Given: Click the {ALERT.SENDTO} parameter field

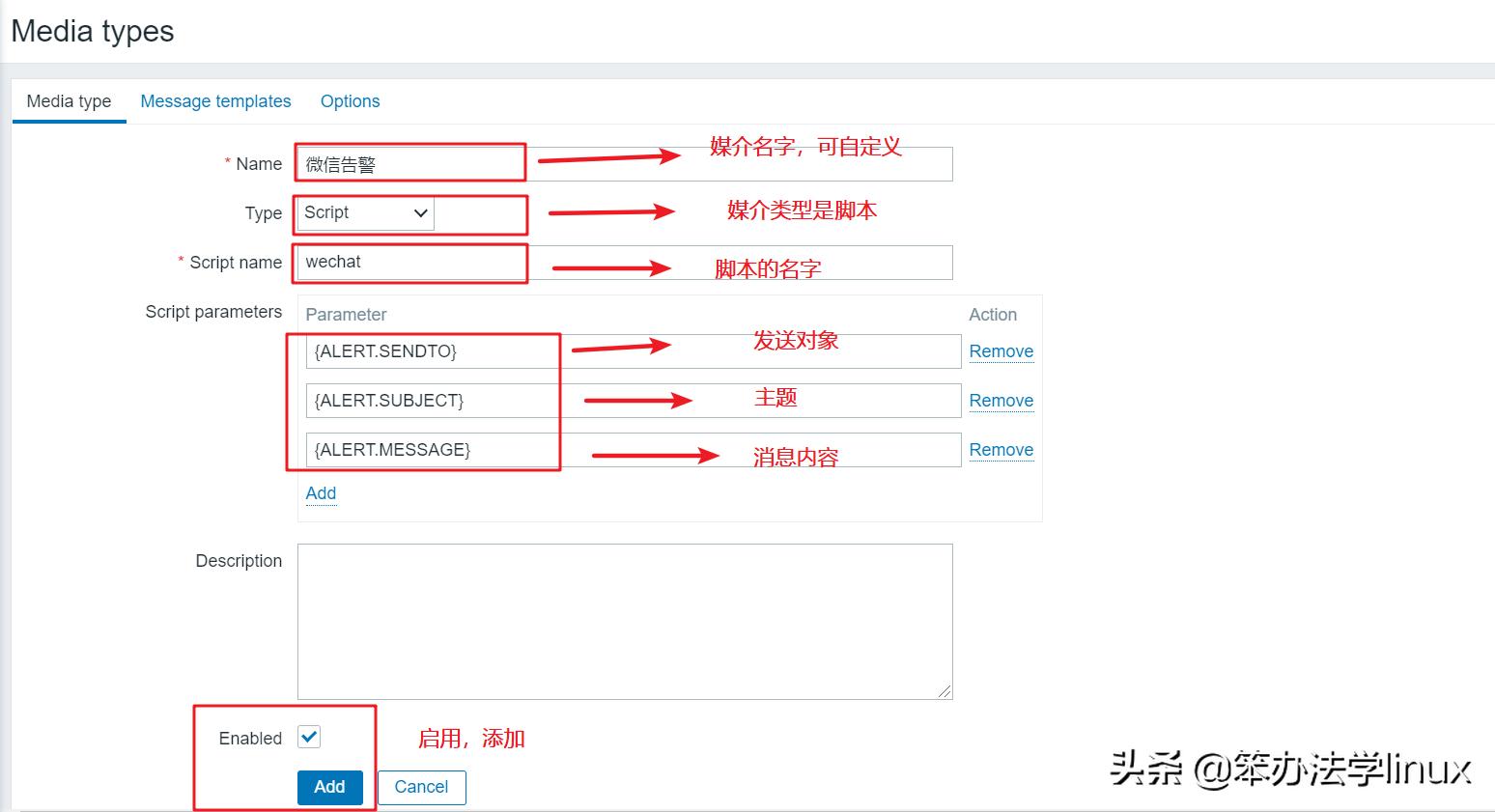Looking at the screenshot, I should tap(432, 351).
